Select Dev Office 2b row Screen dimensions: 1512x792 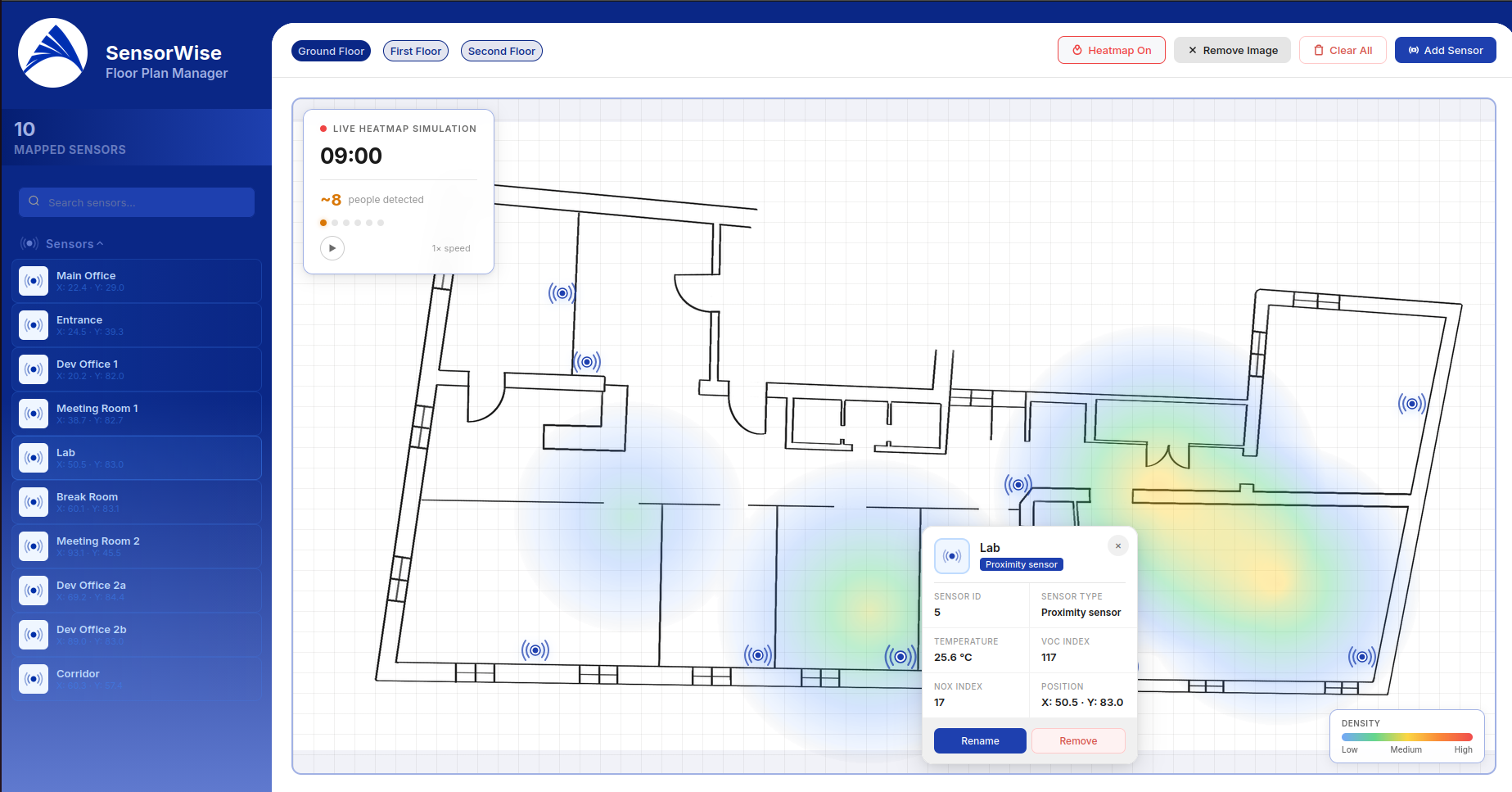pyautogui.click(x=137, y=635)
